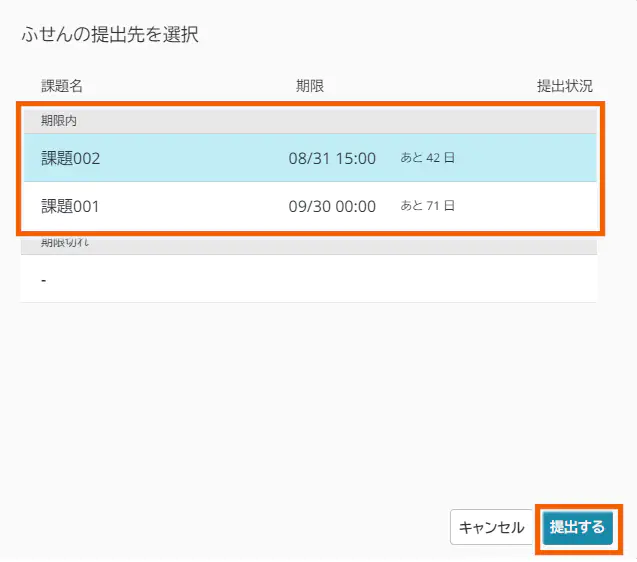Click the 08/31 15:00 deadline text
The height and width of the screenshot is (562, 637).
[x=331, y=158]
